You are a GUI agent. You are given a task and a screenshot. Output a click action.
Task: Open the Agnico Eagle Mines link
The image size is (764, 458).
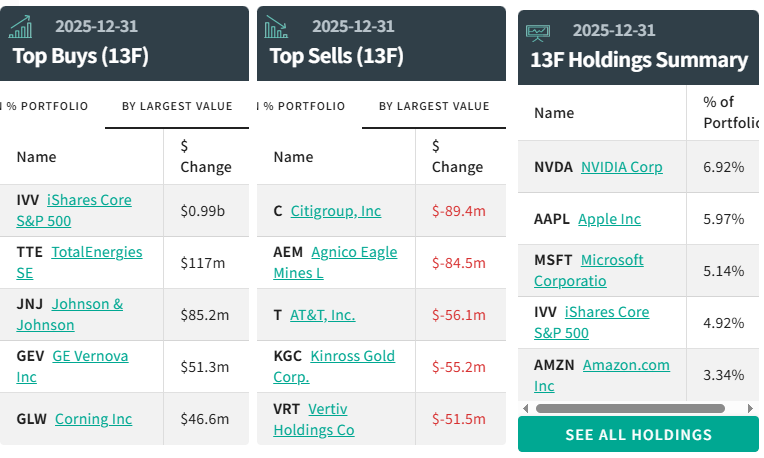click(x=353, y=252)
